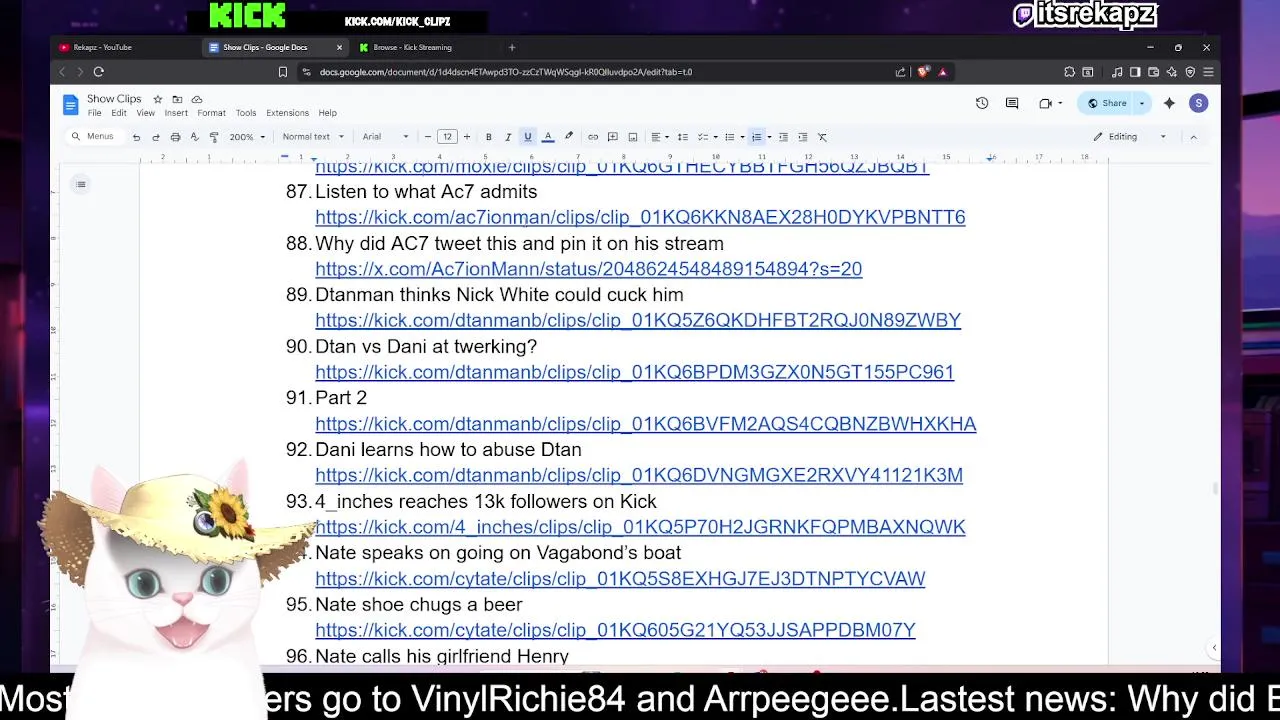Open the Editing mode dropdown
Viewport: 1280px width, 720px height.
pyautogui.click(x=1130, y=137)
